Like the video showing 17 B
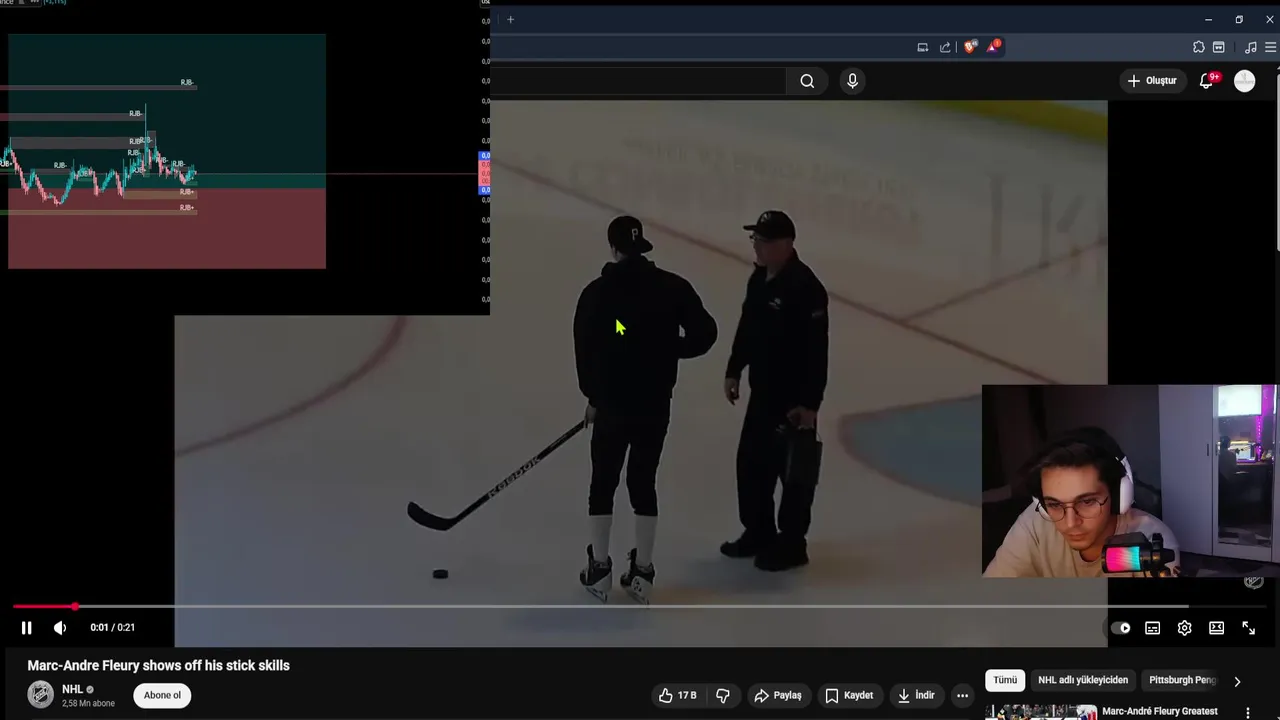1280x720 pixels. pyautogui.click(x=677, y=695)
